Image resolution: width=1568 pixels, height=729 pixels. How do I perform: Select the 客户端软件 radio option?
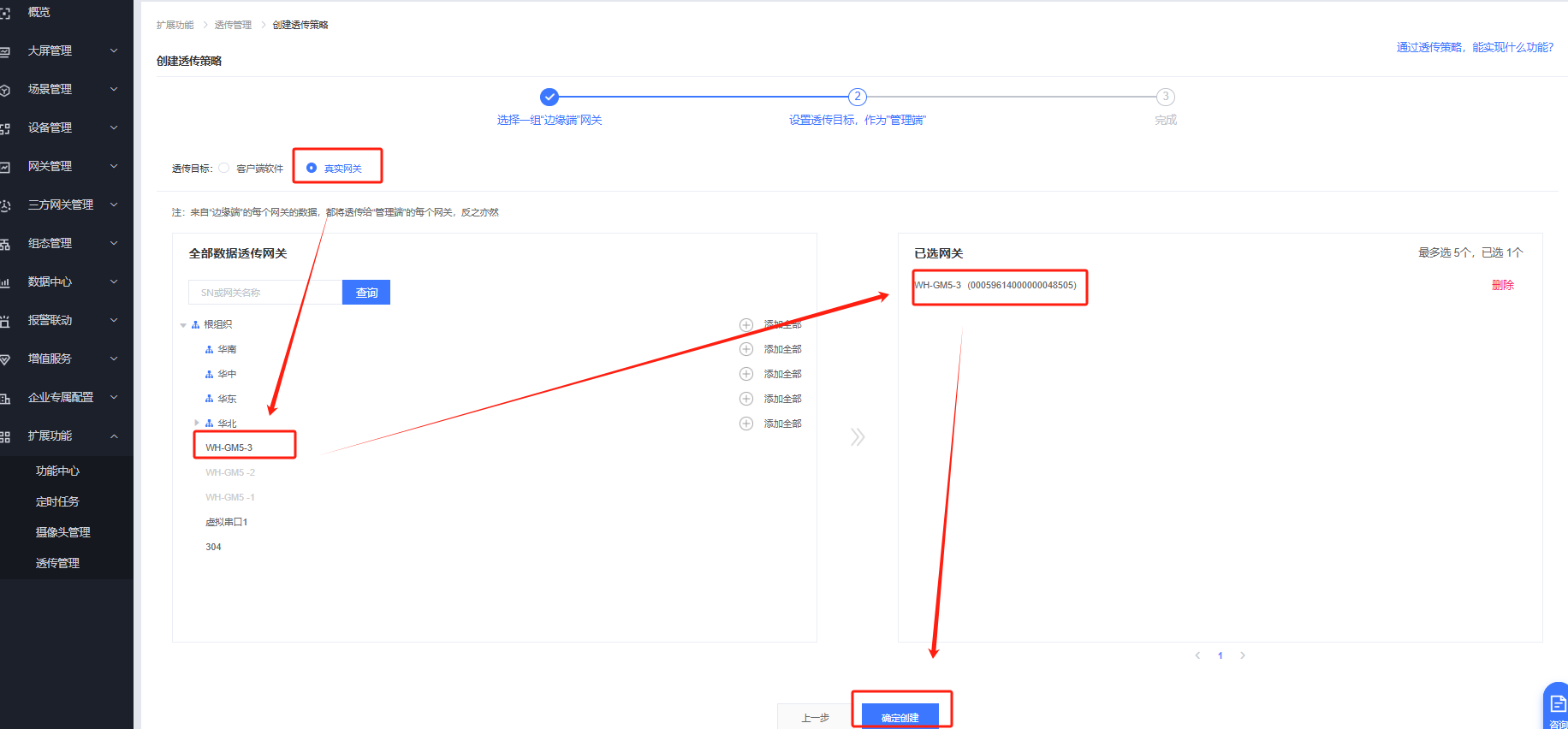click(x=224, y=168)
